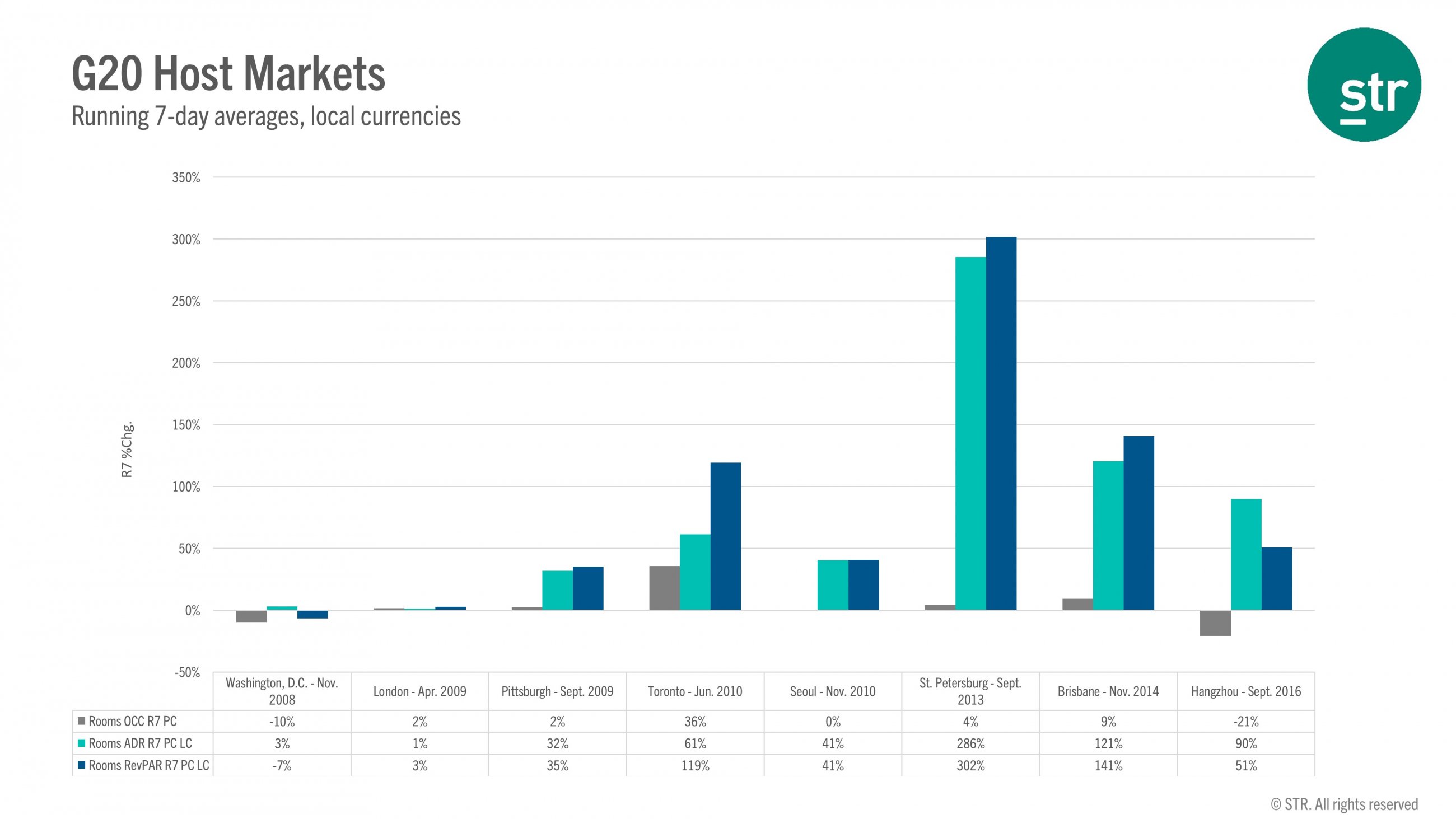Click the gray Rooms OCC legend square
Screen dimensions: 1456x819
pos(81,721)
